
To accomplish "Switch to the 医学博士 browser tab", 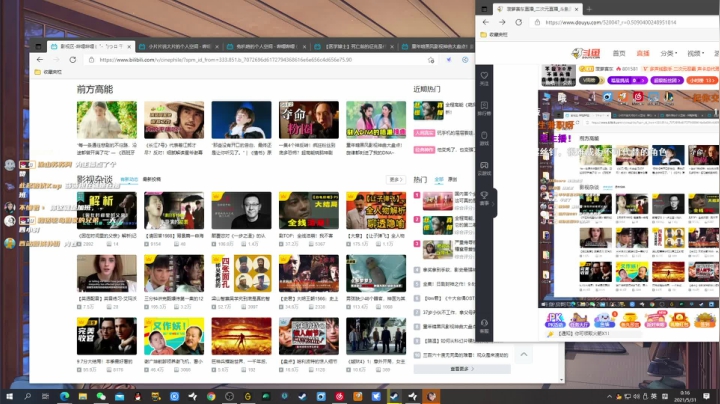I will [x=354, y=46].
